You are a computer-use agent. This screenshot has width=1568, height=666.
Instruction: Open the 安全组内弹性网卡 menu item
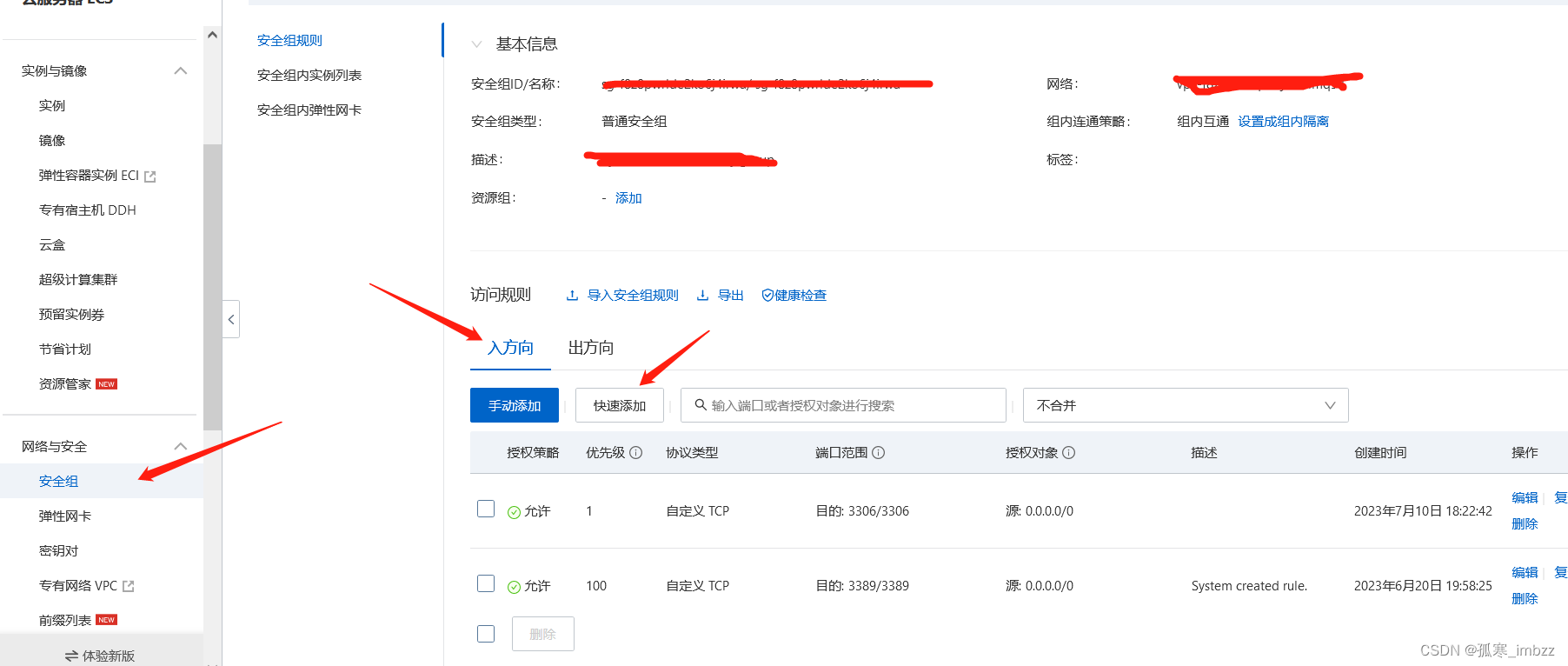tap(309, 110)
